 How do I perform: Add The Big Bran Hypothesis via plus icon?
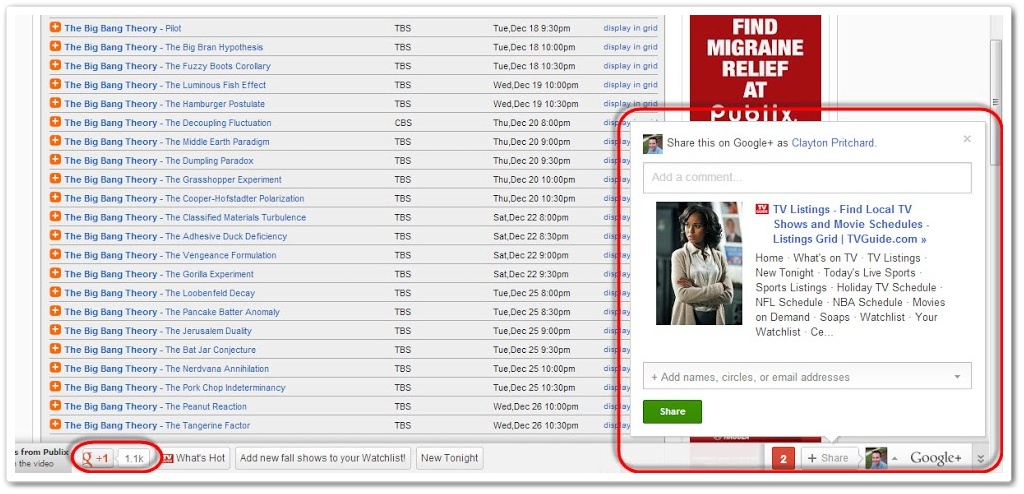(56, 46)
